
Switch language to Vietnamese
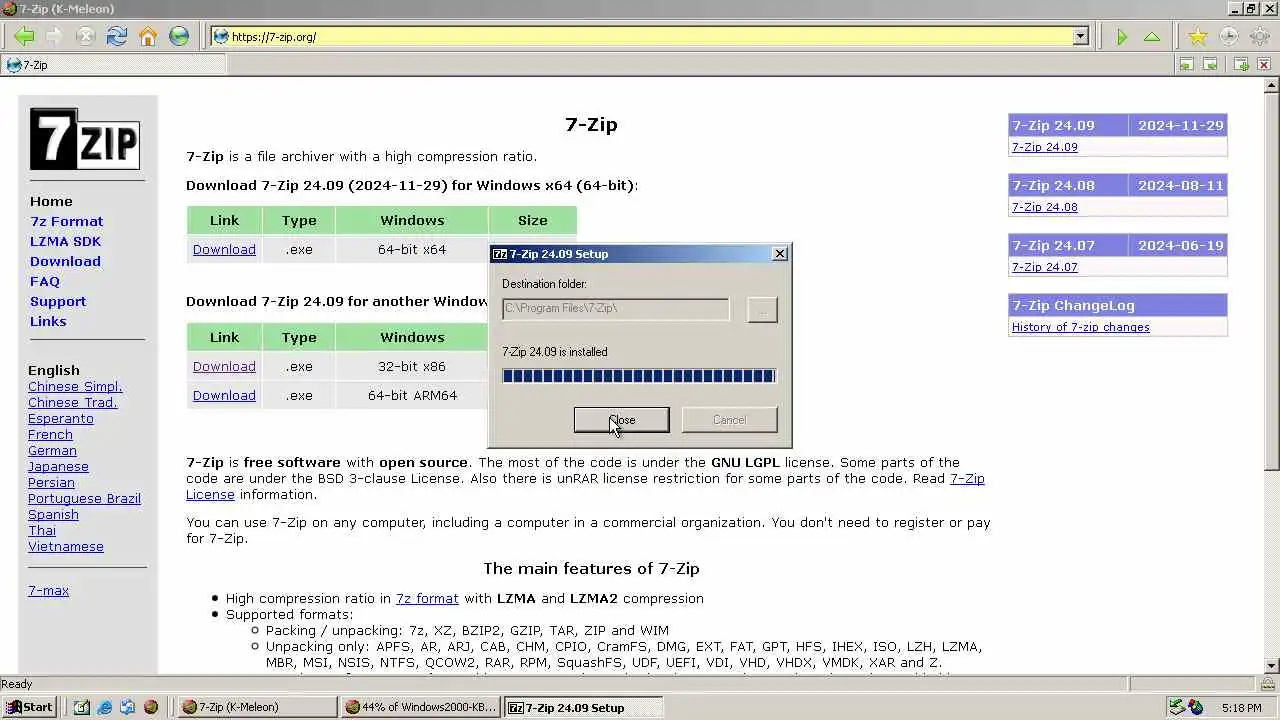[66, 546]
